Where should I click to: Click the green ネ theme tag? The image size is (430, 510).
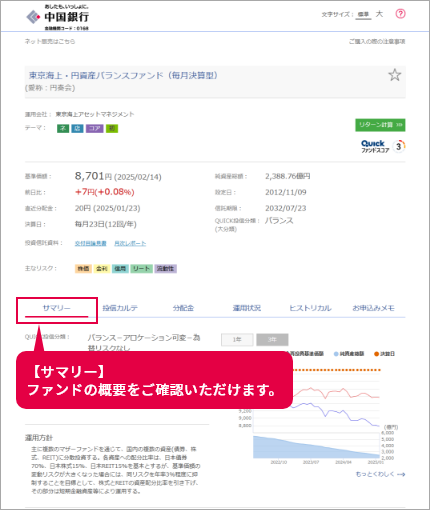(63, 128)
